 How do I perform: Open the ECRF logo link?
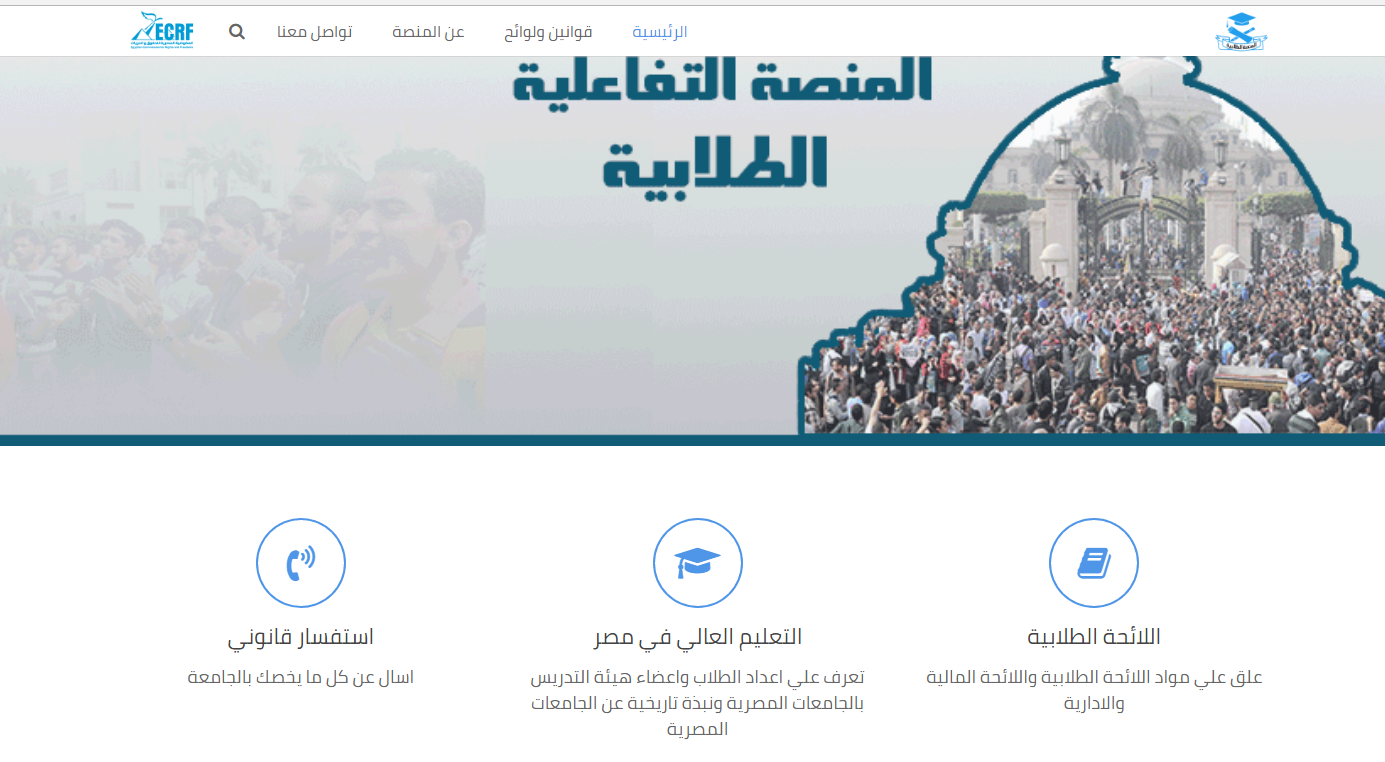161,31
